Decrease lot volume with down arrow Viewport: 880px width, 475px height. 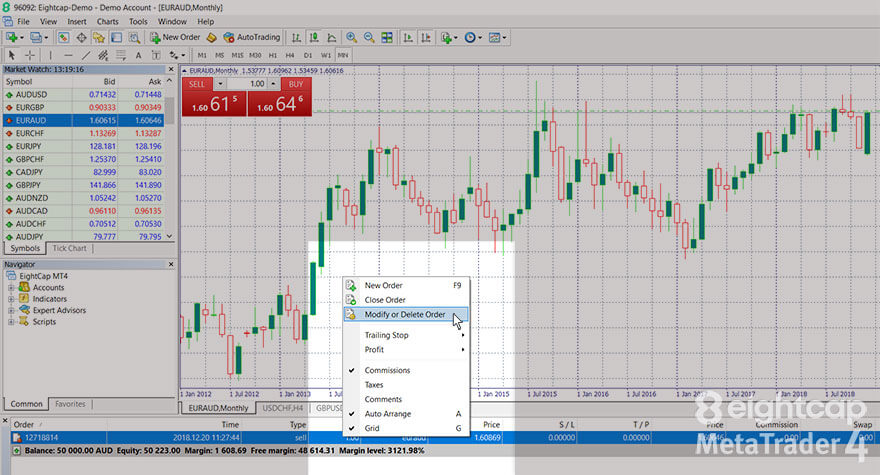[x=220, y=84]
